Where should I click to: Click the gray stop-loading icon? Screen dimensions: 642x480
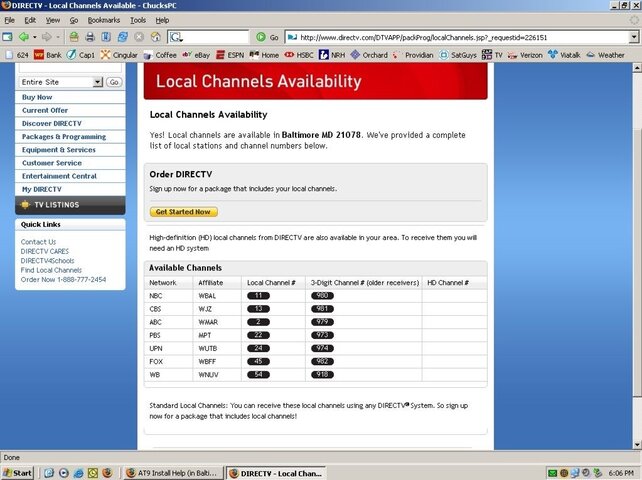(x=139, y=37)
